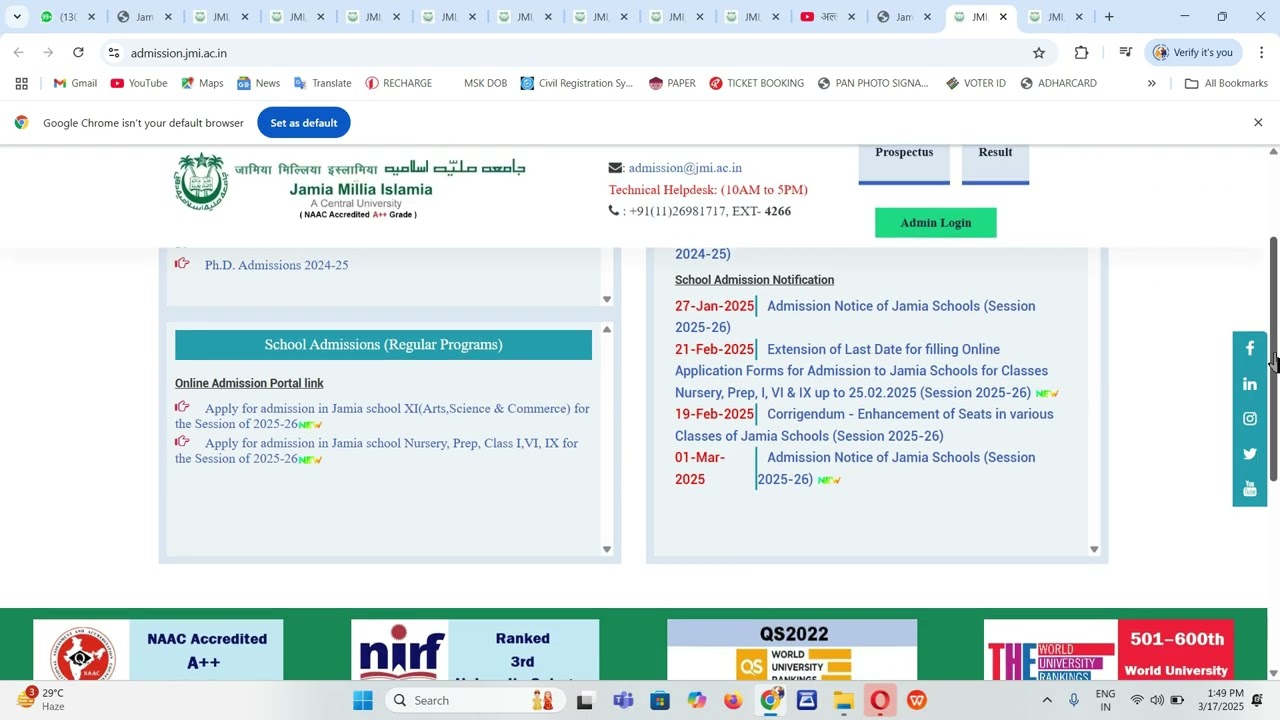This screenshot has height=720, width=1280.
Task: Open Ph.D. Admissions 2024-25 link
Action: click(x=276, y=265)
